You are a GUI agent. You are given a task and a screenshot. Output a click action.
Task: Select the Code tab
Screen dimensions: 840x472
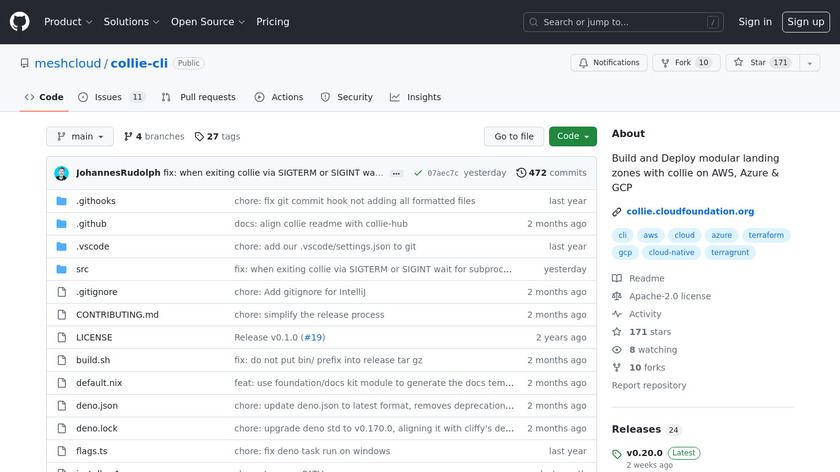[x=44, y=98]
